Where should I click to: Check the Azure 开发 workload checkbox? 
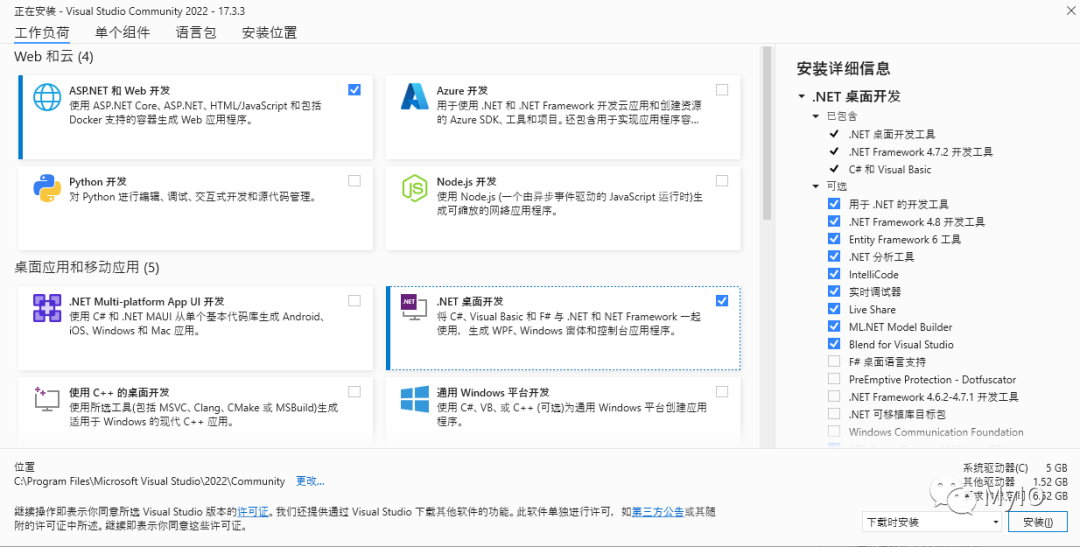(x=722, y=90)
